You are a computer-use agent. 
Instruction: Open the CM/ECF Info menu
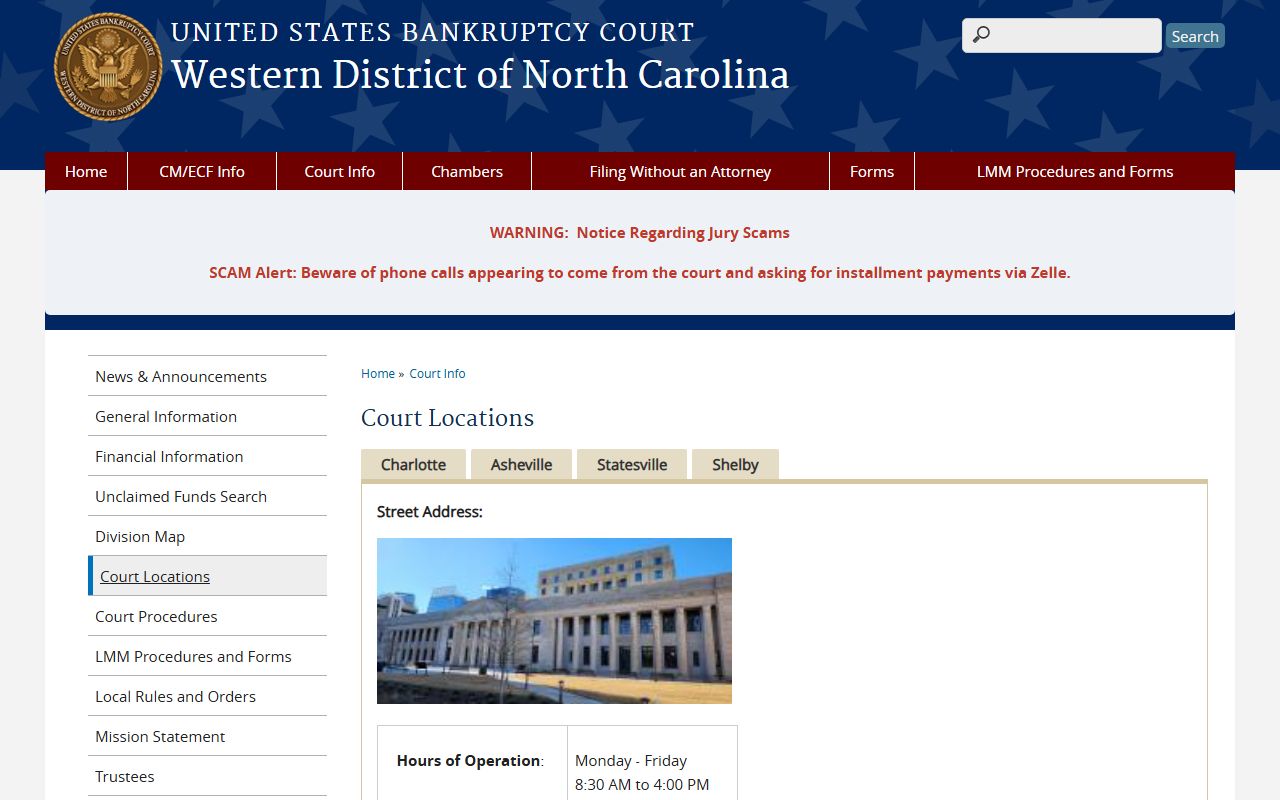(x=202, y=171)
